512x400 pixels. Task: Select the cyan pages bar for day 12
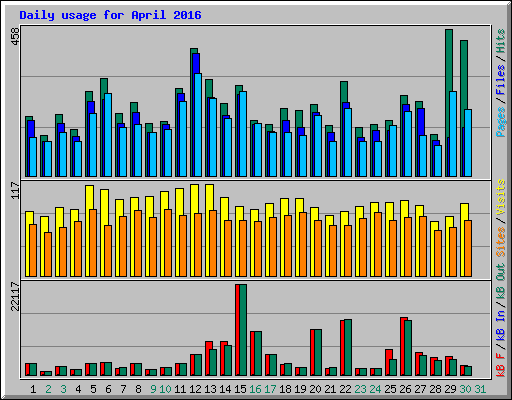tap(198, 125)
